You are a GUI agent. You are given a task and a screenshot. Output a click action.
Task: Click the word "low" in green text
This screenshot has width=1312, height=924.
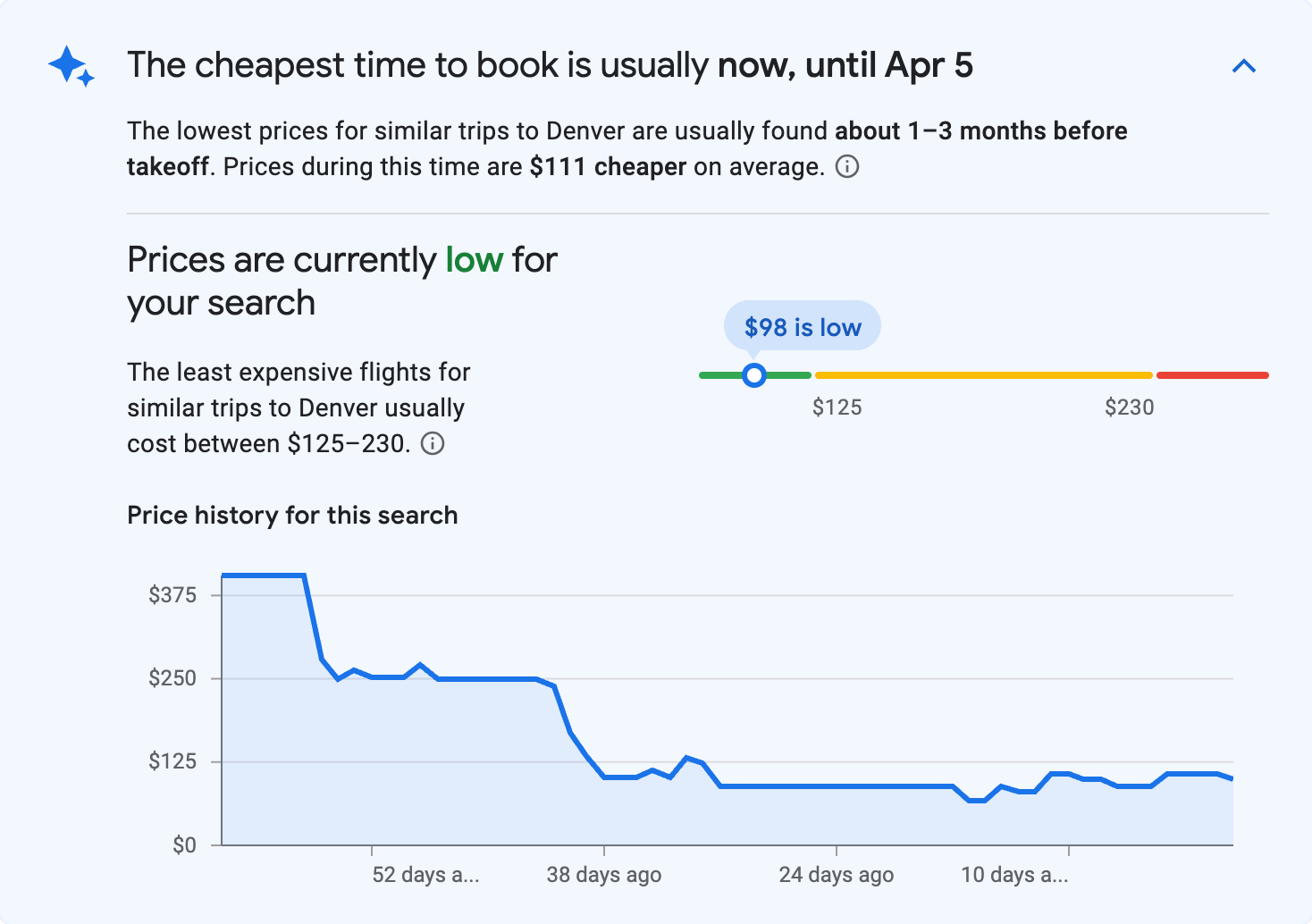pyautogui.click(x=475, y=259)
